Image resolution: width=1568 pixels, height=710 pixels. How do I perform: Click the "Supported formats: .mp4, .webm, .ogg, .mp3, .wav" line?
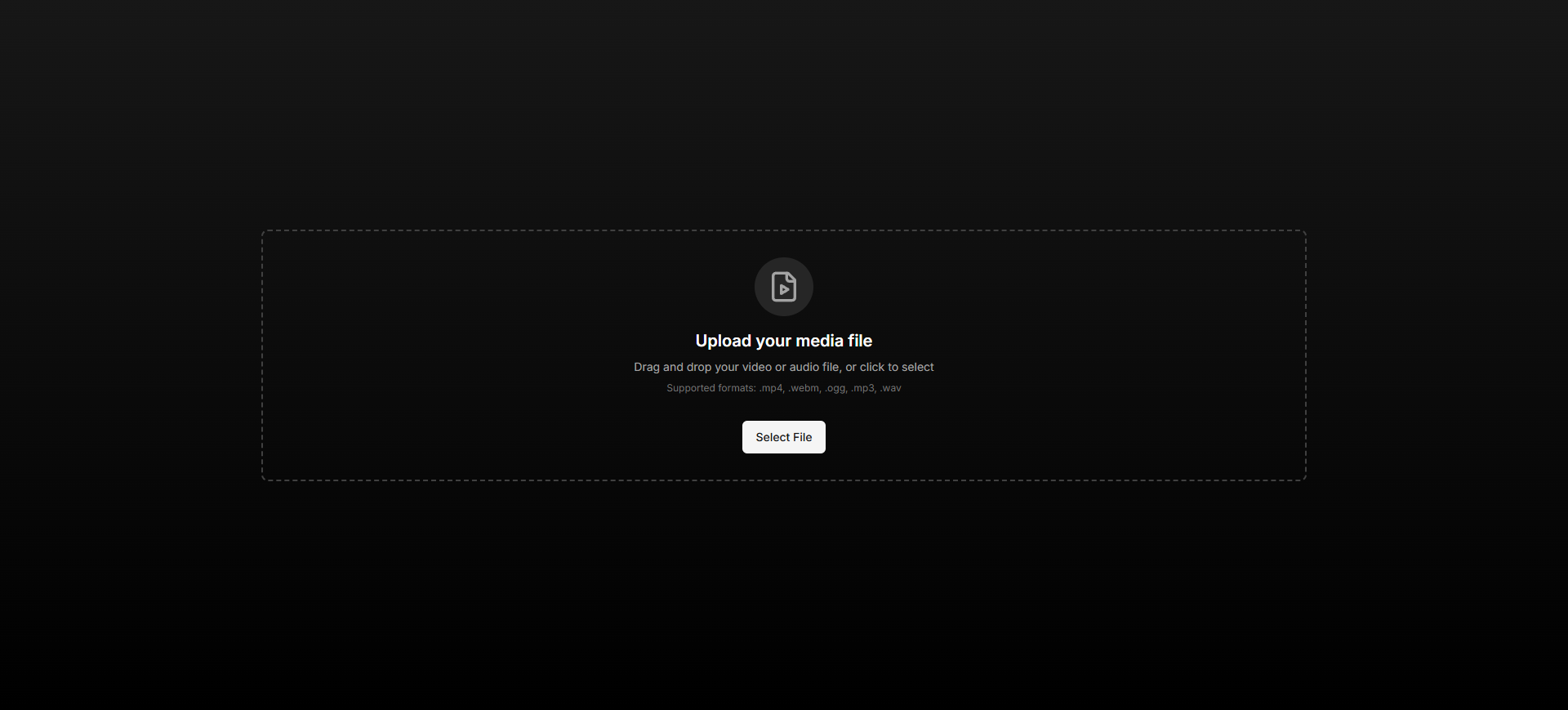coord(784,388)
